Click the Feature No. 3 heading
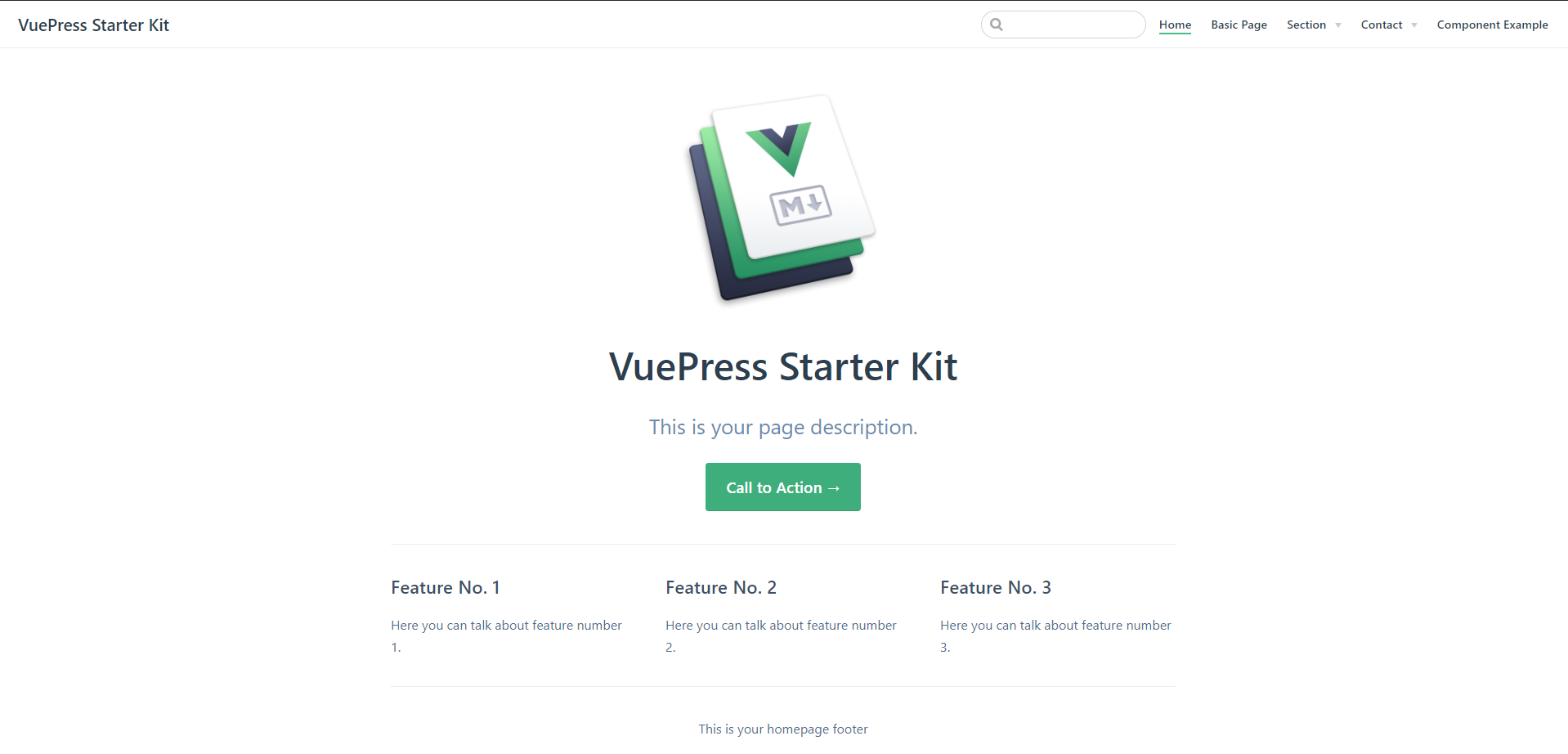Screen dimensions: 1568x754 pos(996,587)
